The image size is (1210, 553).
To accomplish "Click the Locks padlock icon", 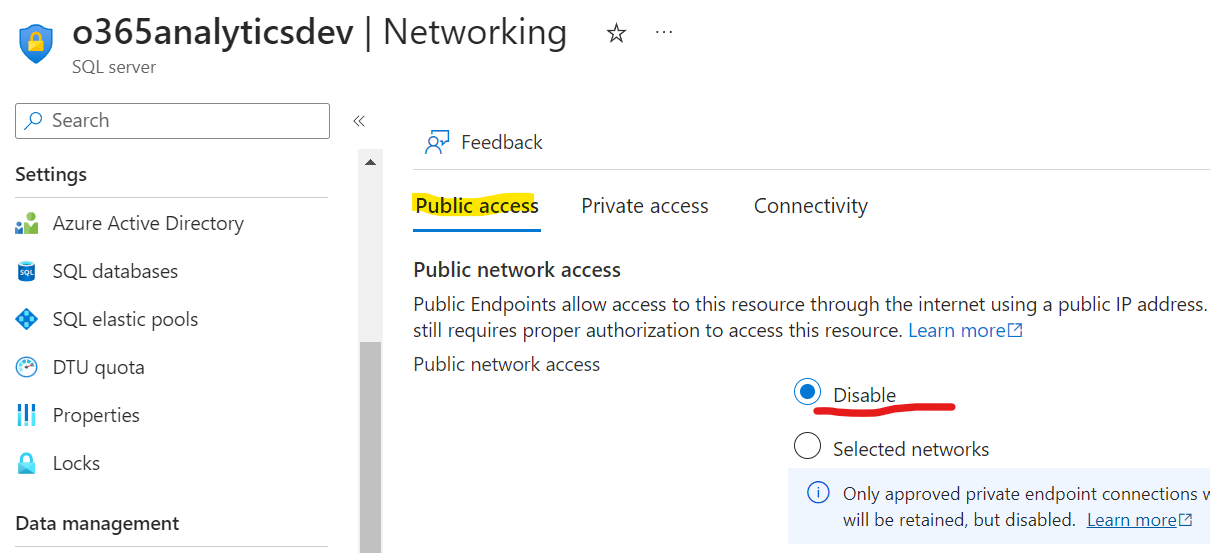I will 27,463.
